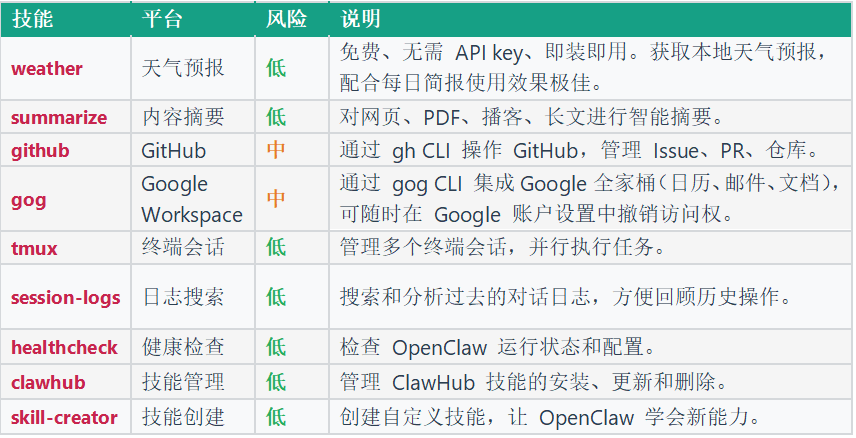Click the orange 中 risk for github

[276, 150]
